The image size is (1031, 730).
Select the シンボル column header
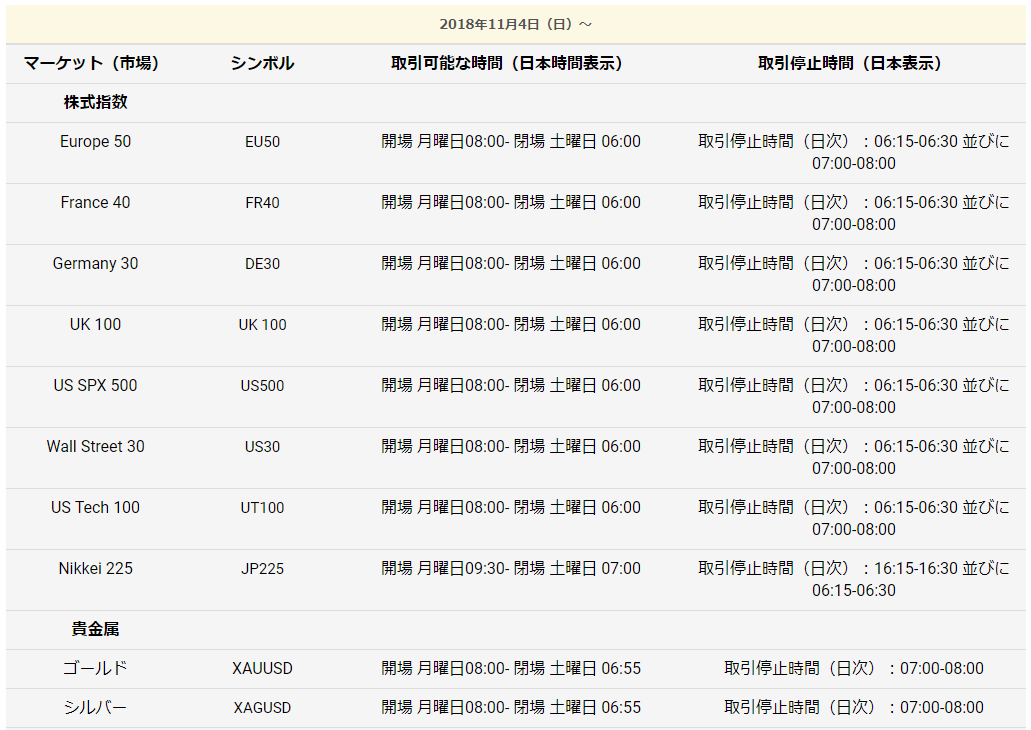pos(262,63)
